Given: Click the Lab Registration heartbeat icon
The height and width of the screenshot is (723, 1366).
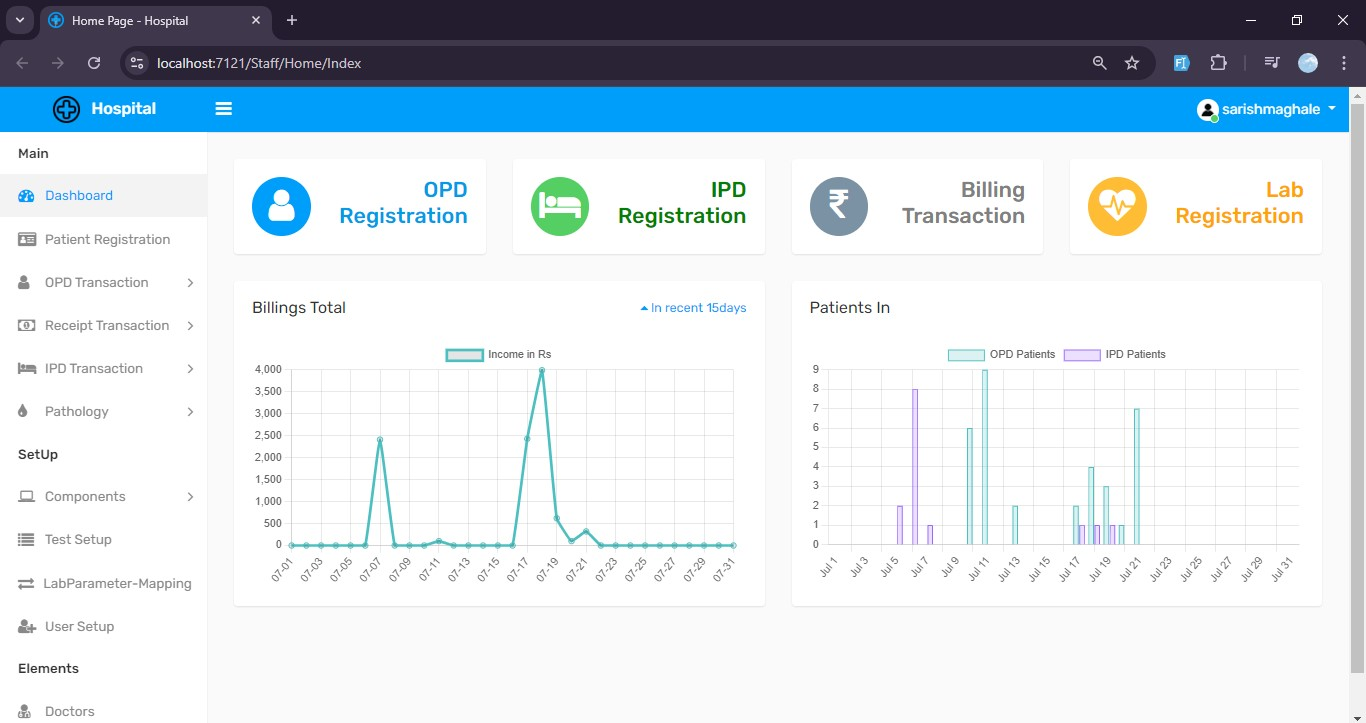Looking at the screenshot, I should pyautogui.click(x=1117, y=206).
